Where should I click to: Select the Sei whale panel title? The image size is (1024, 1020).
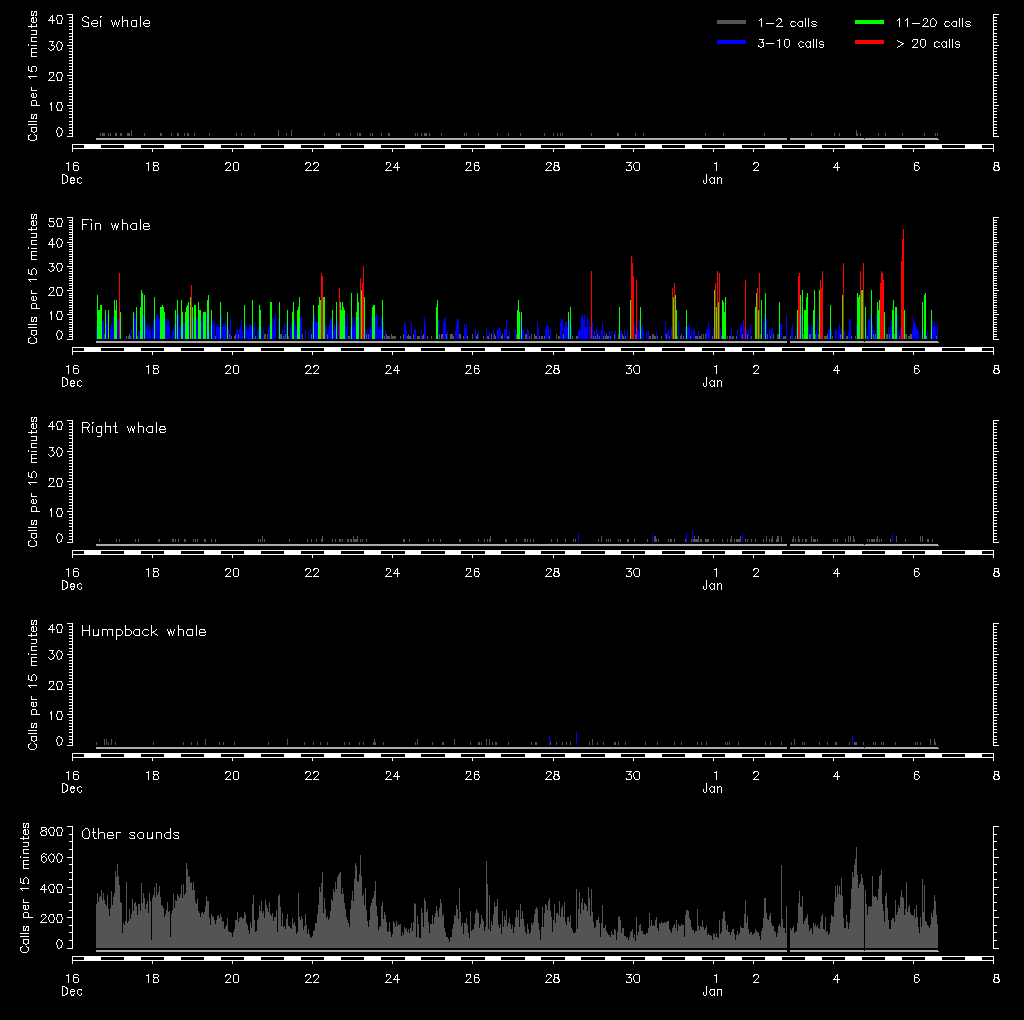(116, 22)
